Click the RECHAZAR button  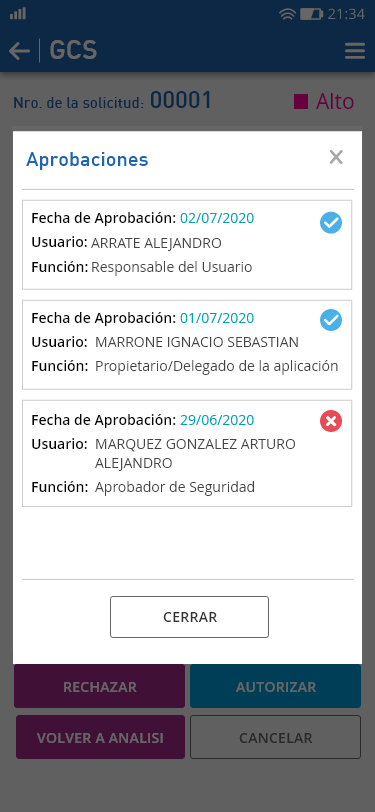pyautogui.click(x=99, y=687)
